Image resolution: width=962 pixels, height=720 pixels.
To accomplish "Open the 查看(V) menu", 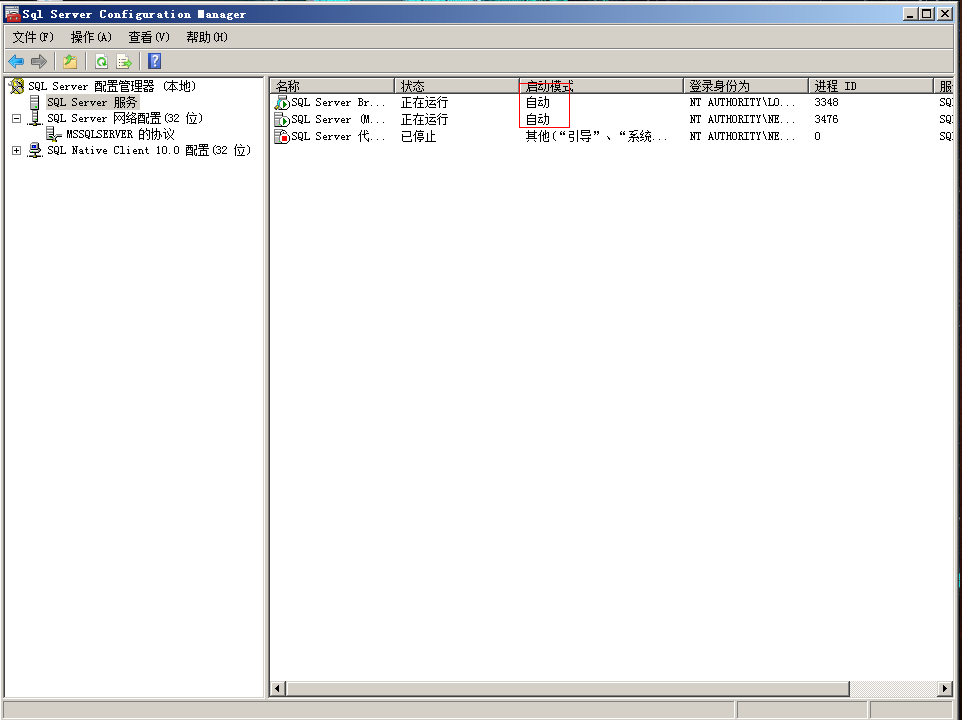I will (148, 37).
